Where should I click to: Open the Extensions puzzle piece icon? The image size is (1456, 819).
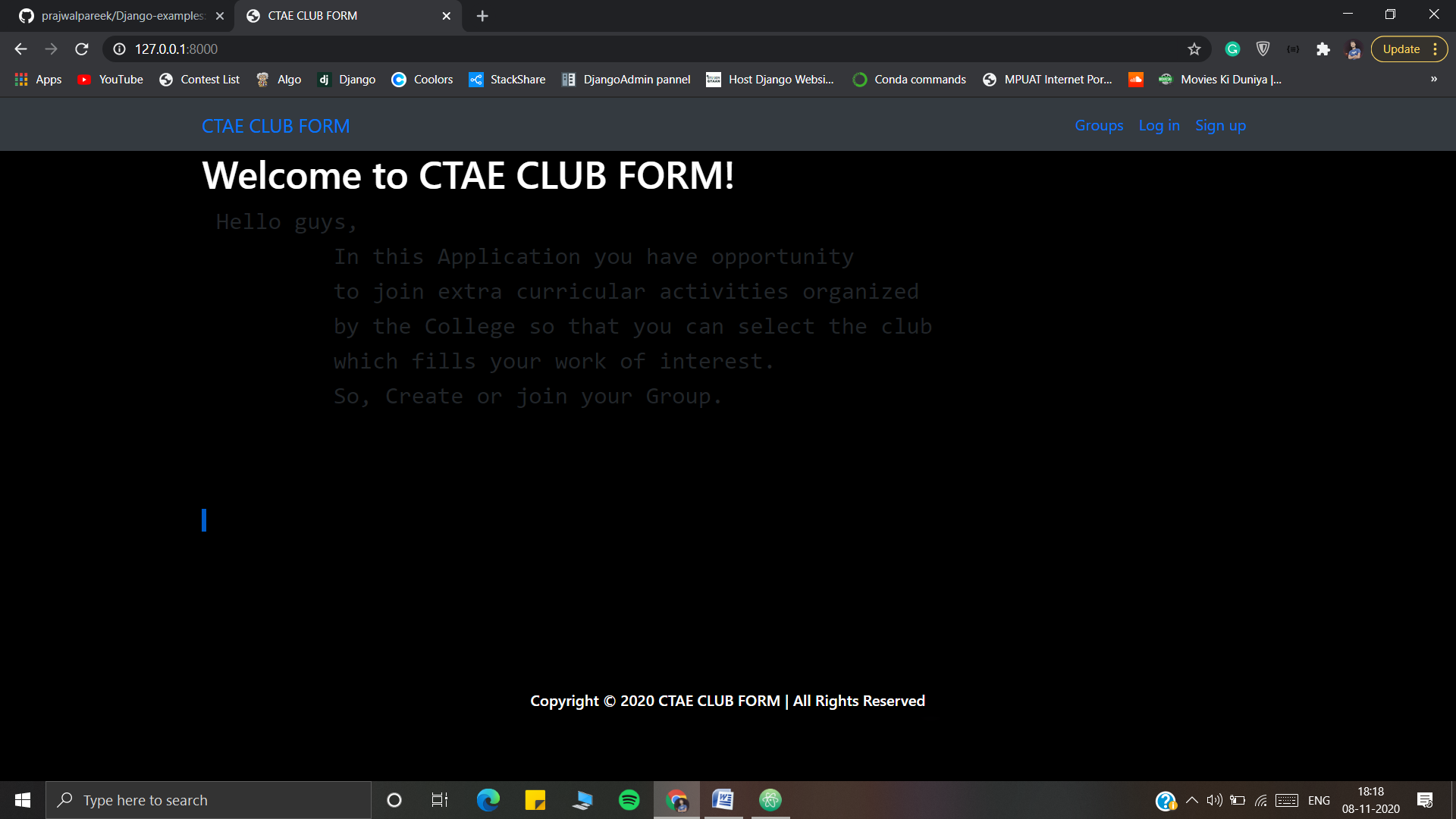[x=1323, y=49]
